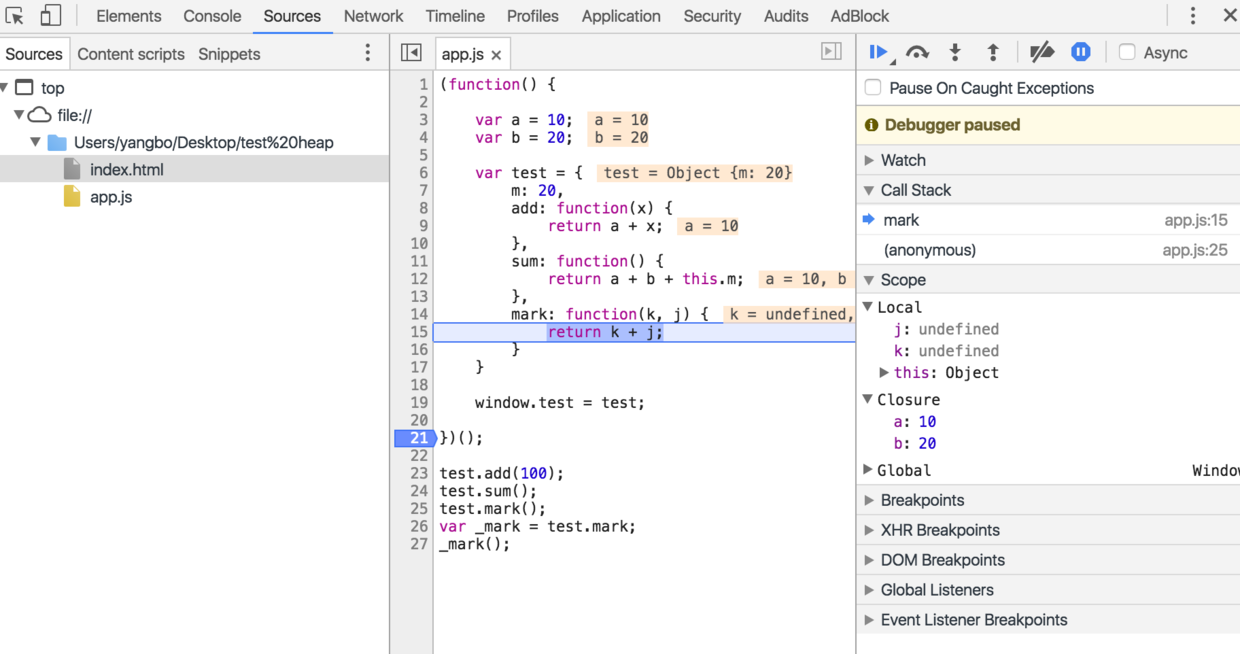Deactivate all breakpoints icon

coord(1041,52)
